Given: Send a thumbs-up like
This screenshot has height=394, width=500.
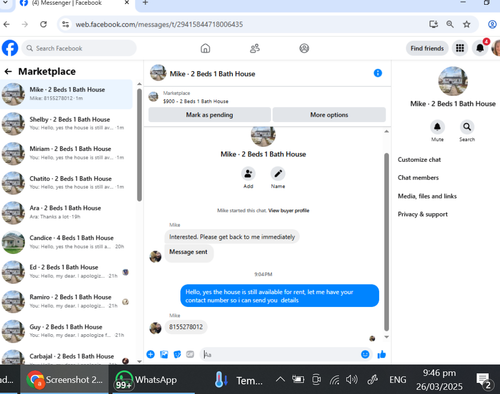Looking at the screenshot, I should (x=382, y=354).
